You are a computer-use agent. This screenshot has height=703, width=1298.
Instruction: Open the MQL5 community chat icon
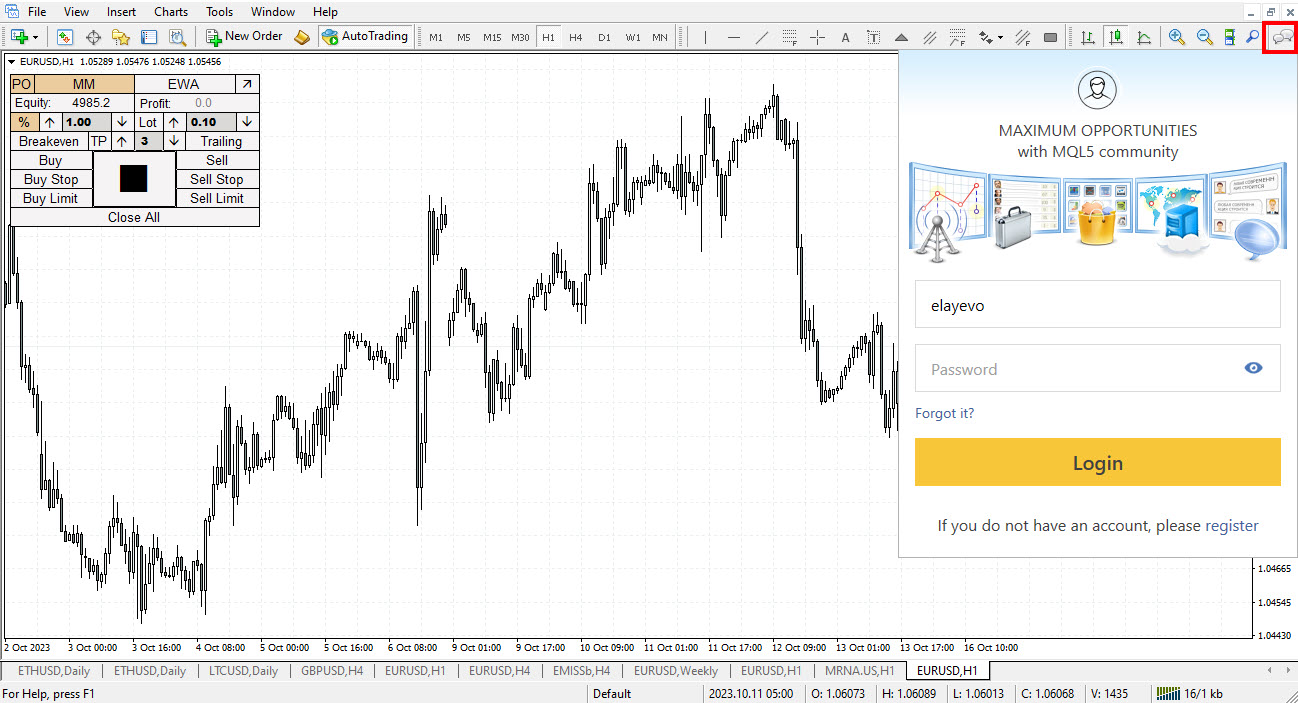click(1281, 37)
